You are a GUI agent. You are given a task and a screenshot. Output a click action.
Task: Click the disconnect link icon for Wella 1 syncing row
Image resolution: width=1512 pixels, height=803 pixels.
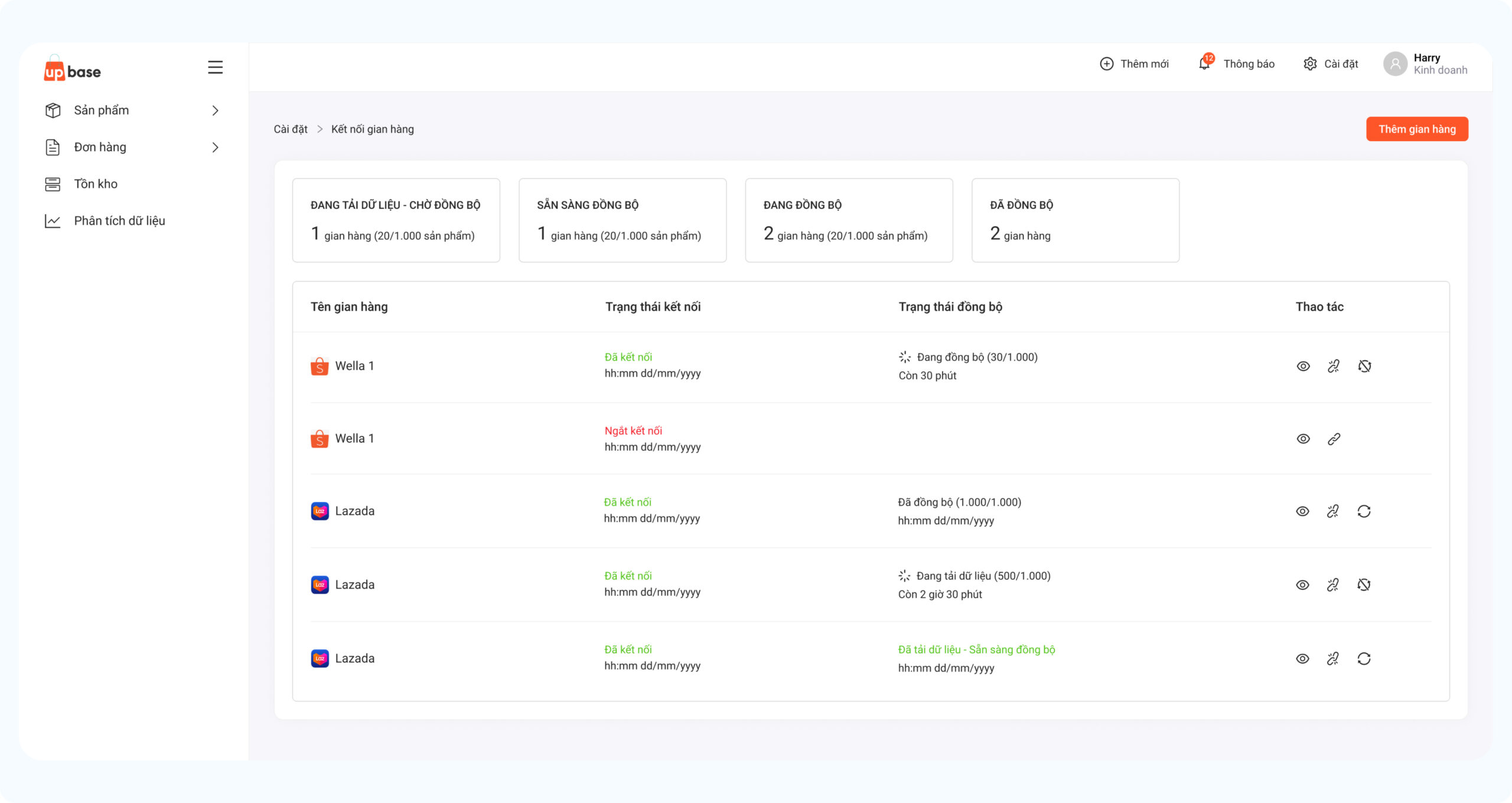click(1334, 366)
